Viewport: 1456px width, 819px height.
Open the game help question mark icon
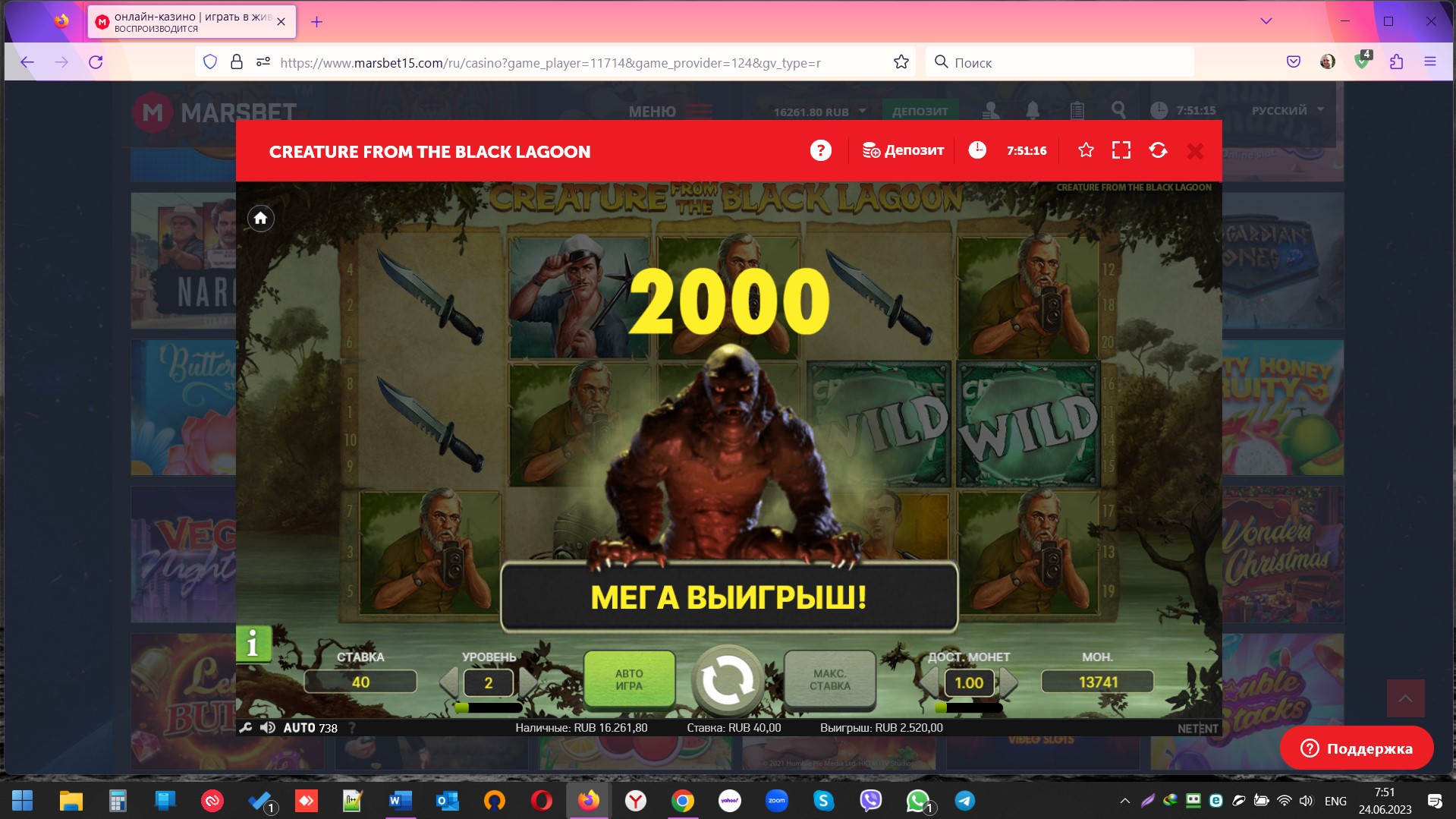[820, 150]
